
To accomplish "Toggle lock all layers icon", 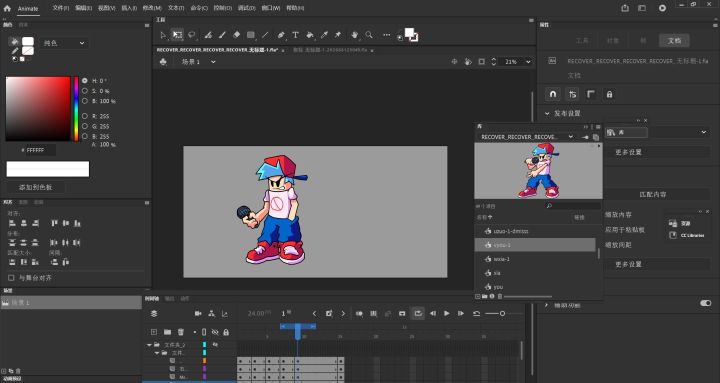I will [226, 332].
